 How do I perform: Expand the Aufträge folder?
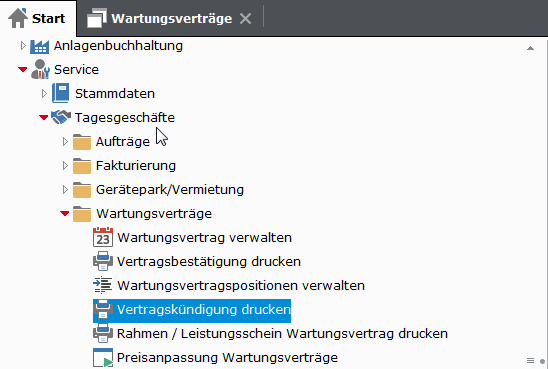(x=65, y=141)
